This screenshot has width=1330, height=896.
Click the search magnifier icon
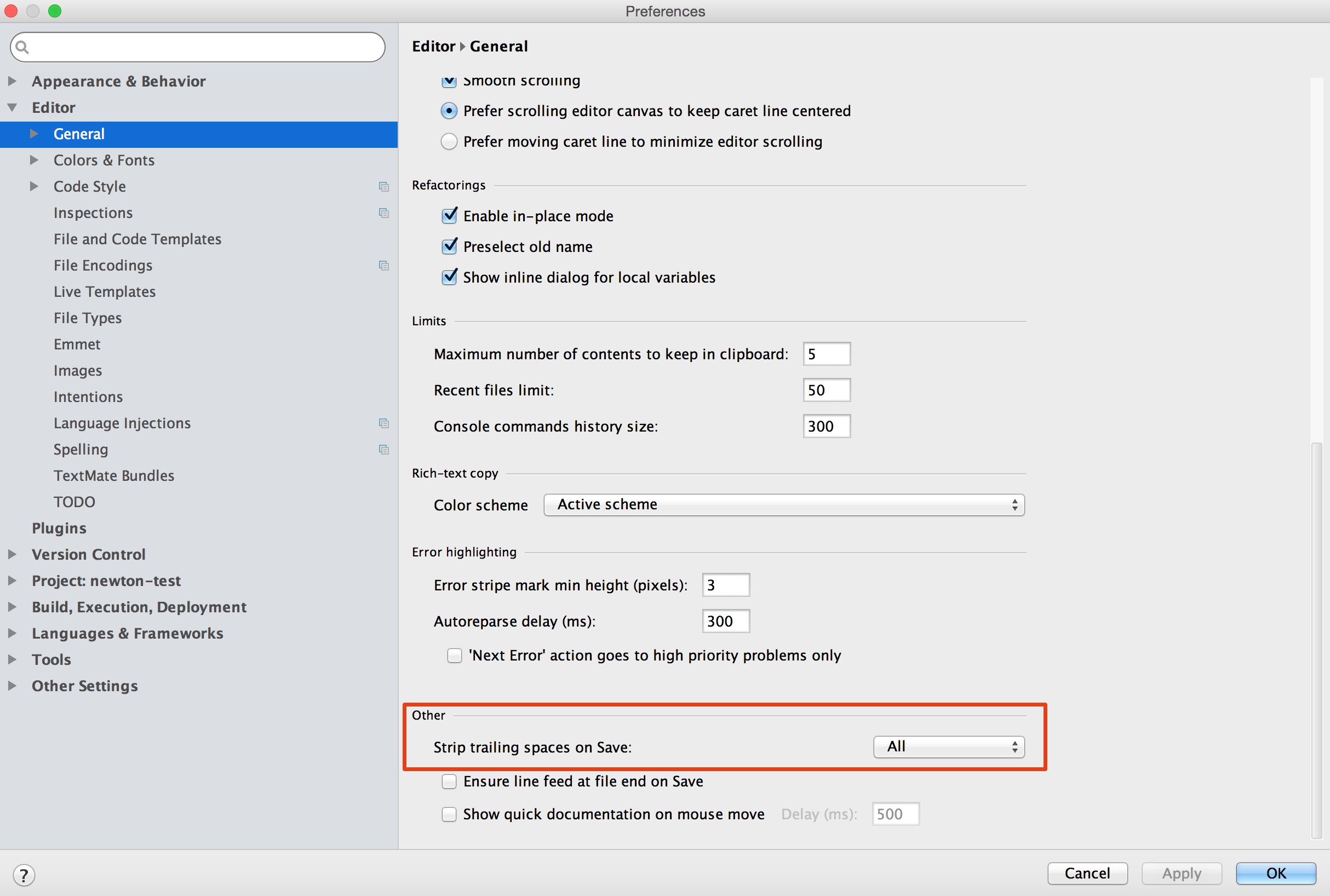[x=23, y=47]
